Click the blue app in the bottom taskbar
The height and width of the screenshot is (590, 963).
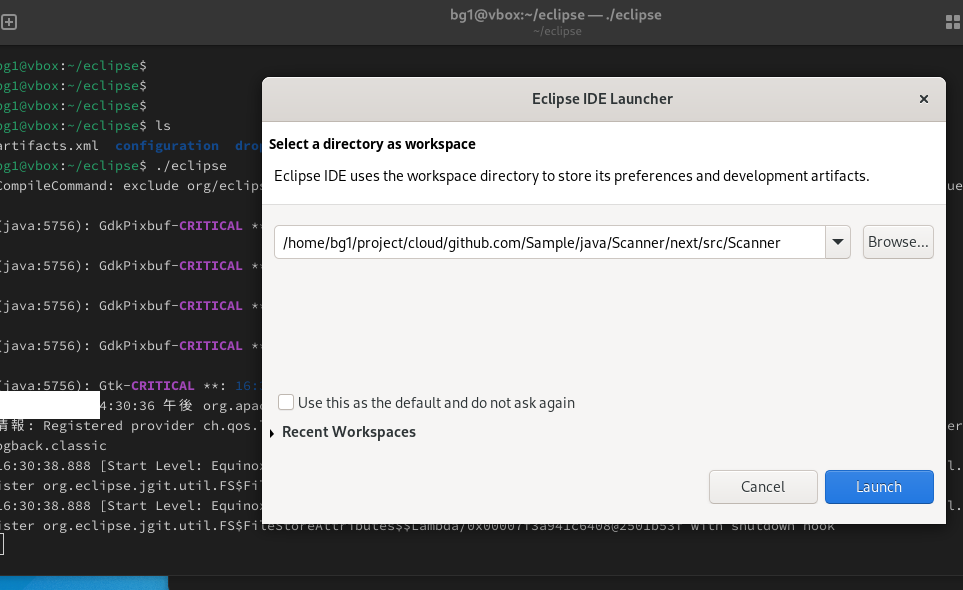click(85, 580)
